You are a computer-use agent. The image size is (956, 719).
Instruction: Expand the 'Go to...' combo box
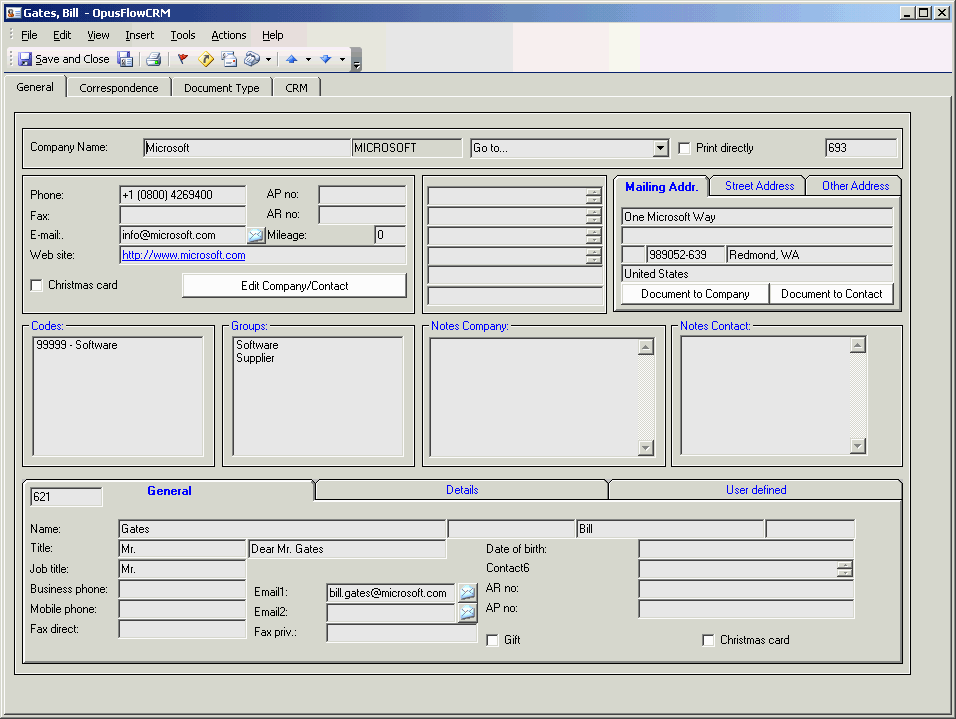tap(660, 148)
